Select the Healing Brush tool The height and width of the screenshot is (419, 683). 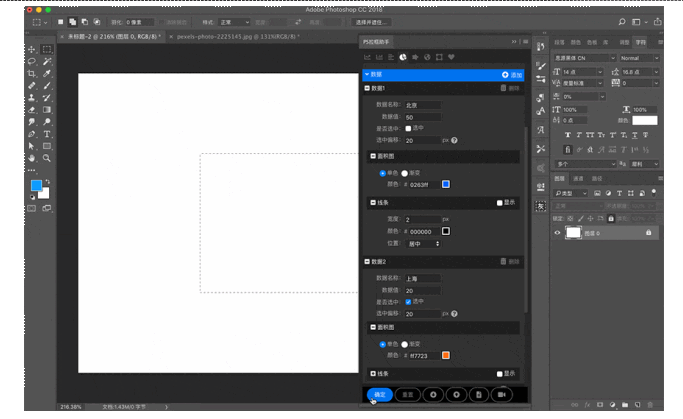[x=32, y=86]
